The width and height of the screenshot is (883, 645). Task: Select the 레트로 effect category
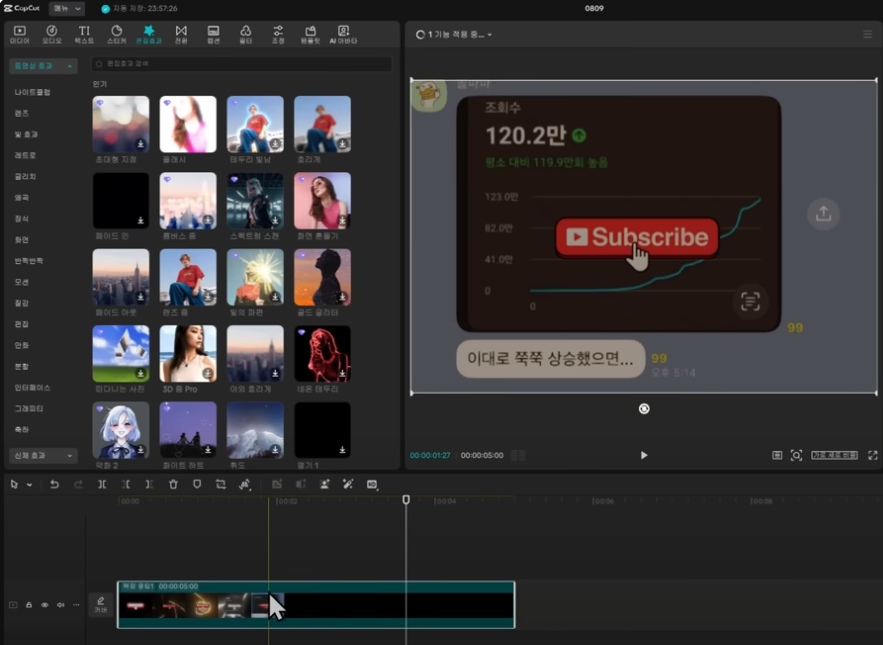25,155
